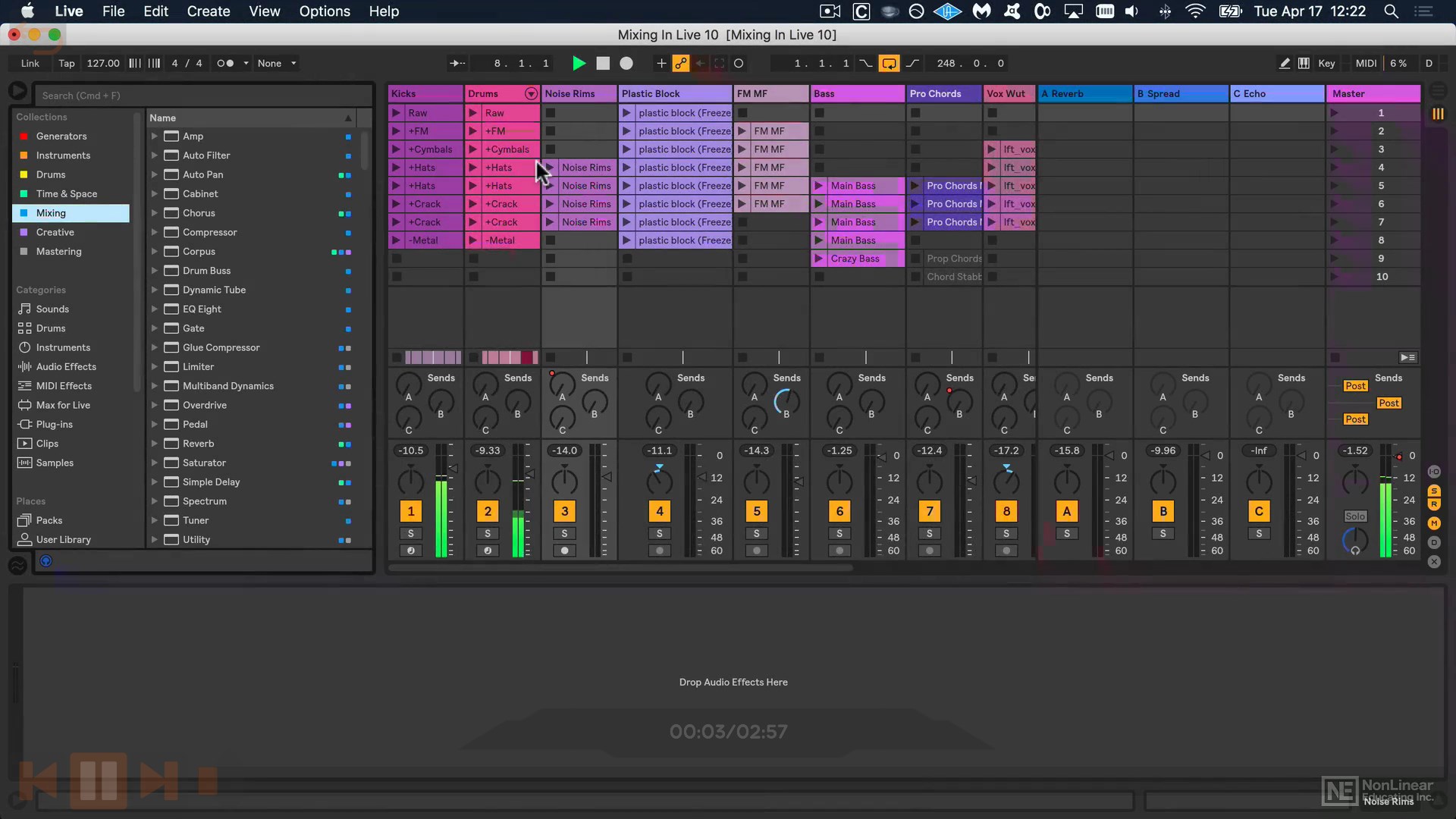Open the File menu
1456x819 pixels.
[x=113, y=11]
